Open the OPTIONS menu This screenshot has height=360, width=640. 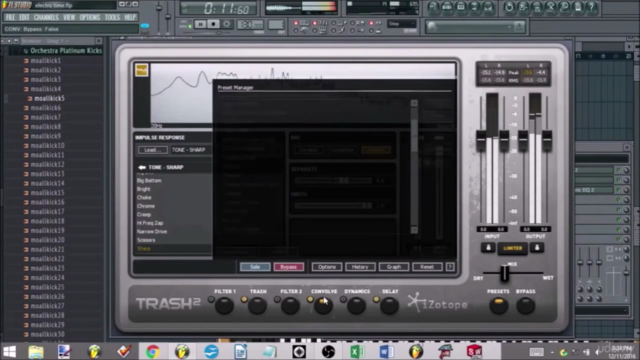pyautogui.click(x=90, y=17)
